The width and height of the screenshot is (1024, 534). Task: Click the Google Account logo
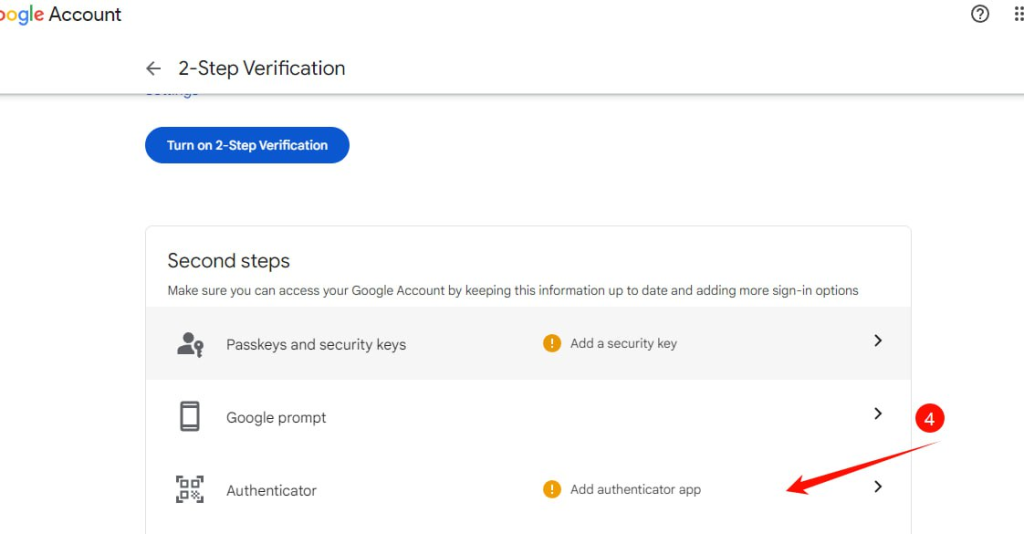click(x=61, y=14)
